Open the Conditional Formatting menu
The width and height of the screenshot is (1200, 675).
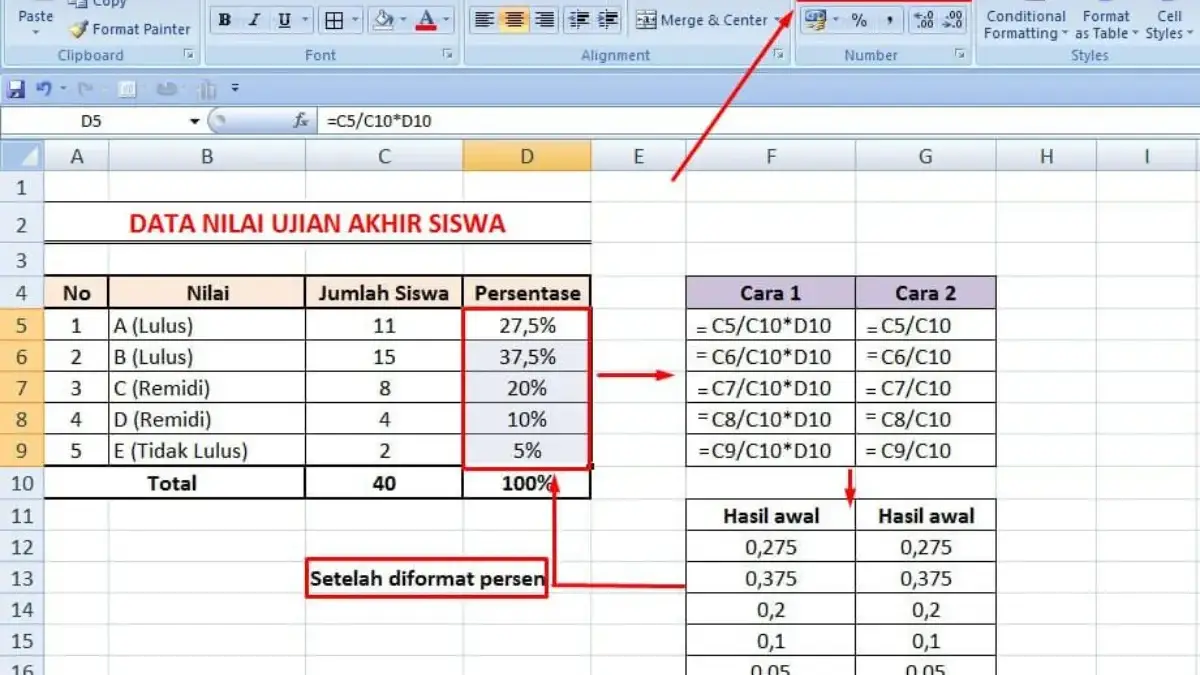coord(1025,25)
